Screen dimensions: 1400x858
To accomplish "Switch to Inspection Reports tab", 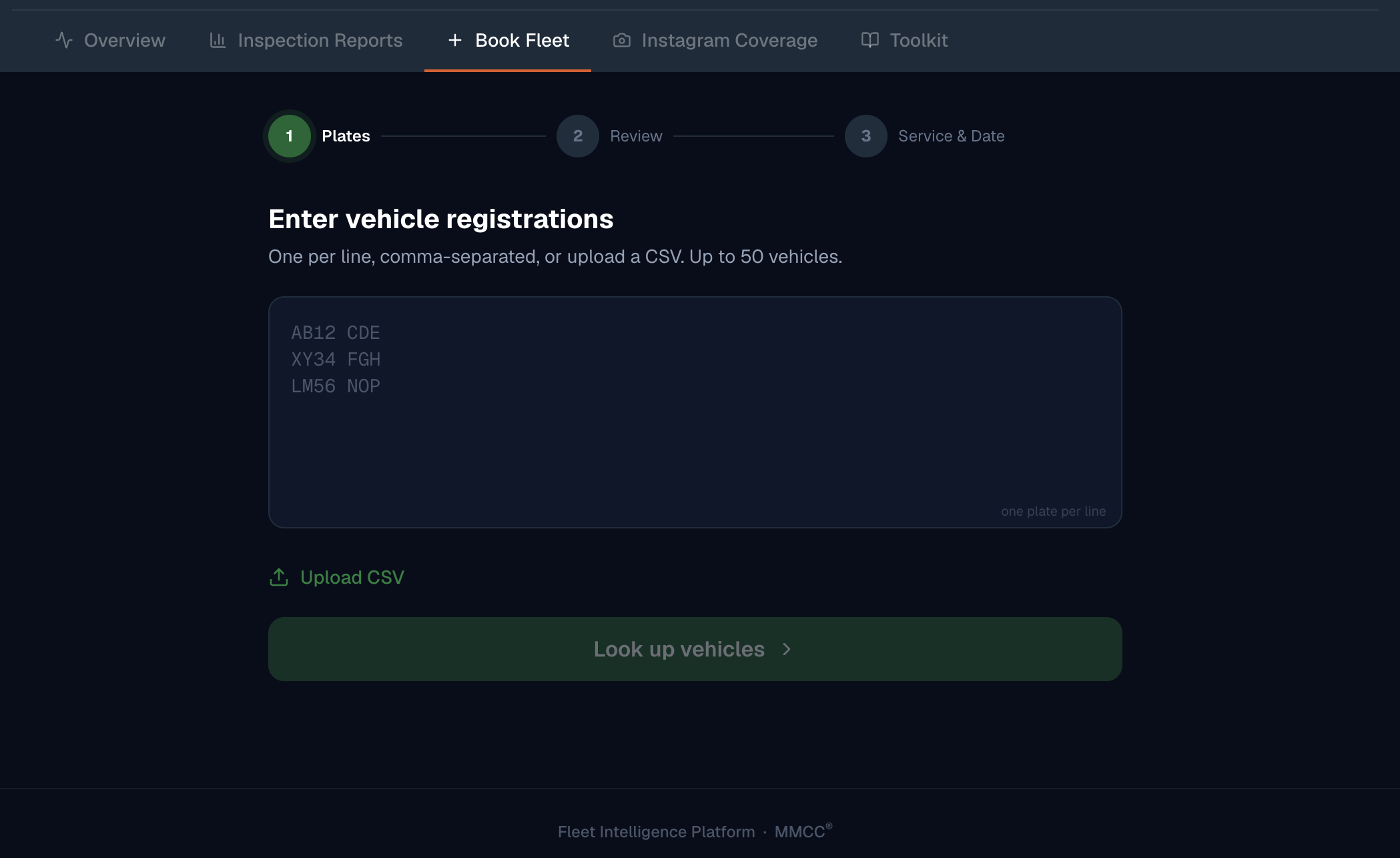I will (306, 40).
